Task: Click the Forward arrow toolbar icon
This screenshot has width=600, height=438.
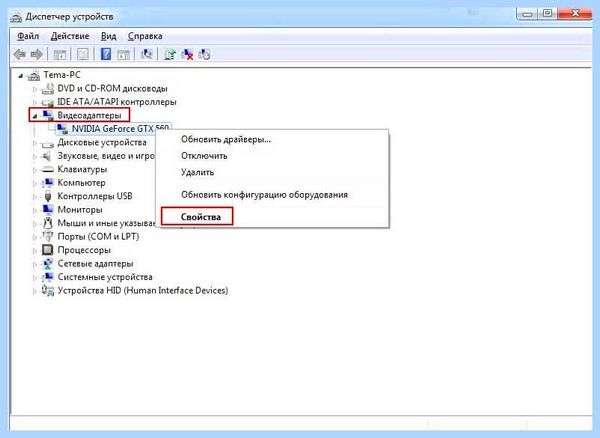Action: tap(37, 54)
